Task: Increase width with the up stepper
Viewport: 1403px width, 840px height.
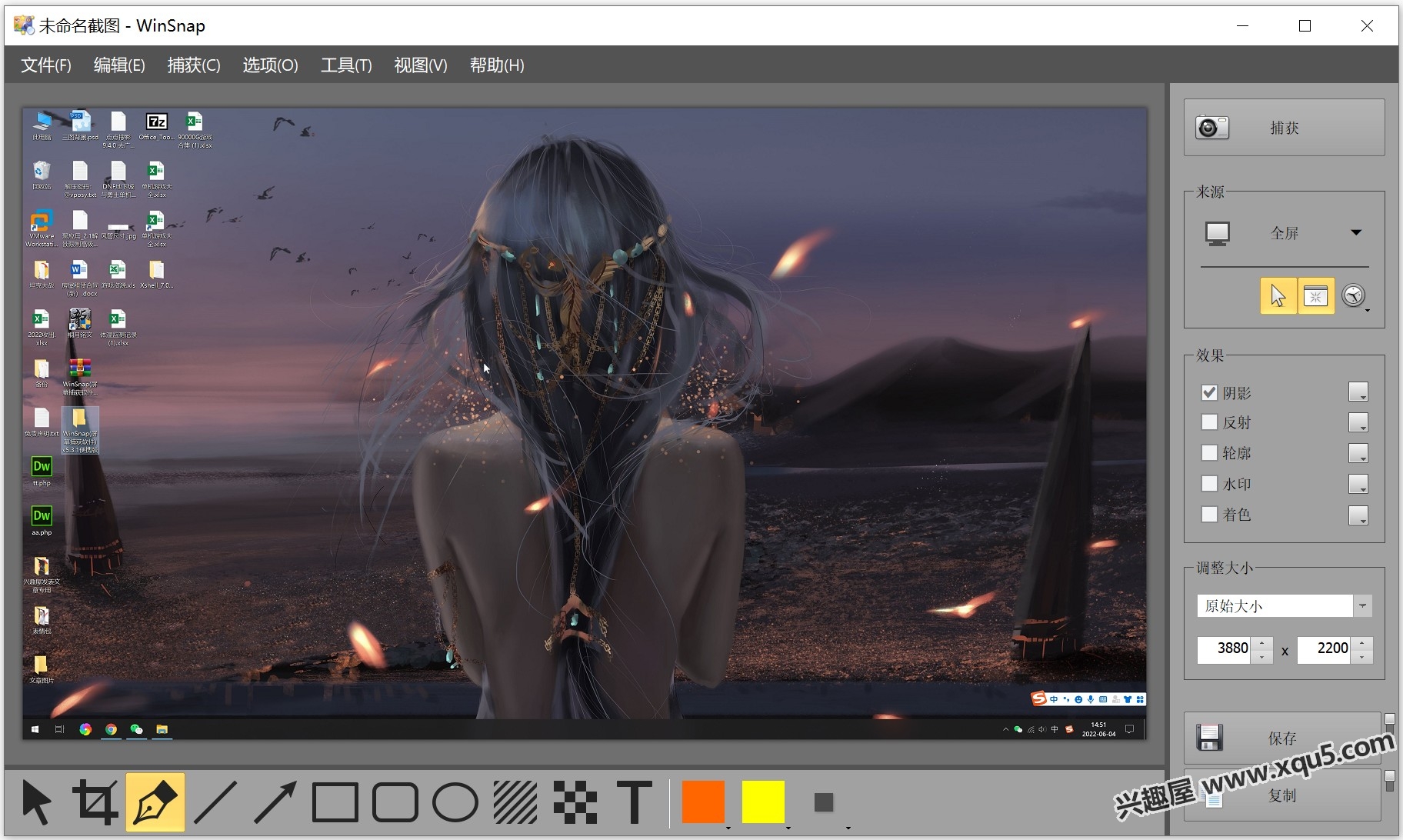Action: [x=1262, y=643]
